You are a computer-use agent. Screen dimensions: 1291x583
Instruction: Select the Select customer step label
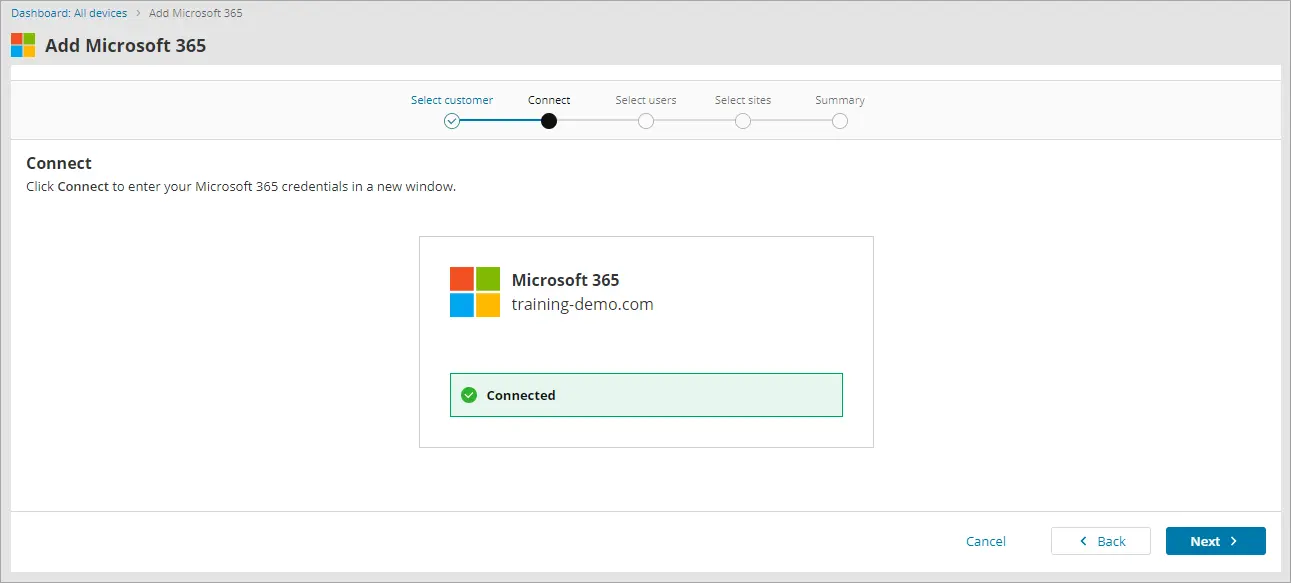pyautogui.click(x=452, y=100)
